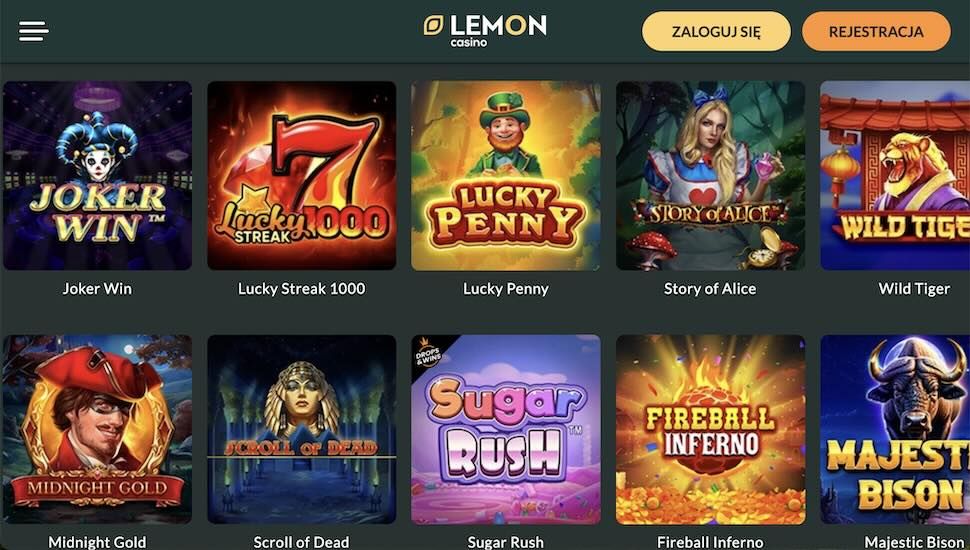The width and height of the screenshot is (970, 550).
Task: Open the Midnight Gold game tile
Action: coord(97,429)
